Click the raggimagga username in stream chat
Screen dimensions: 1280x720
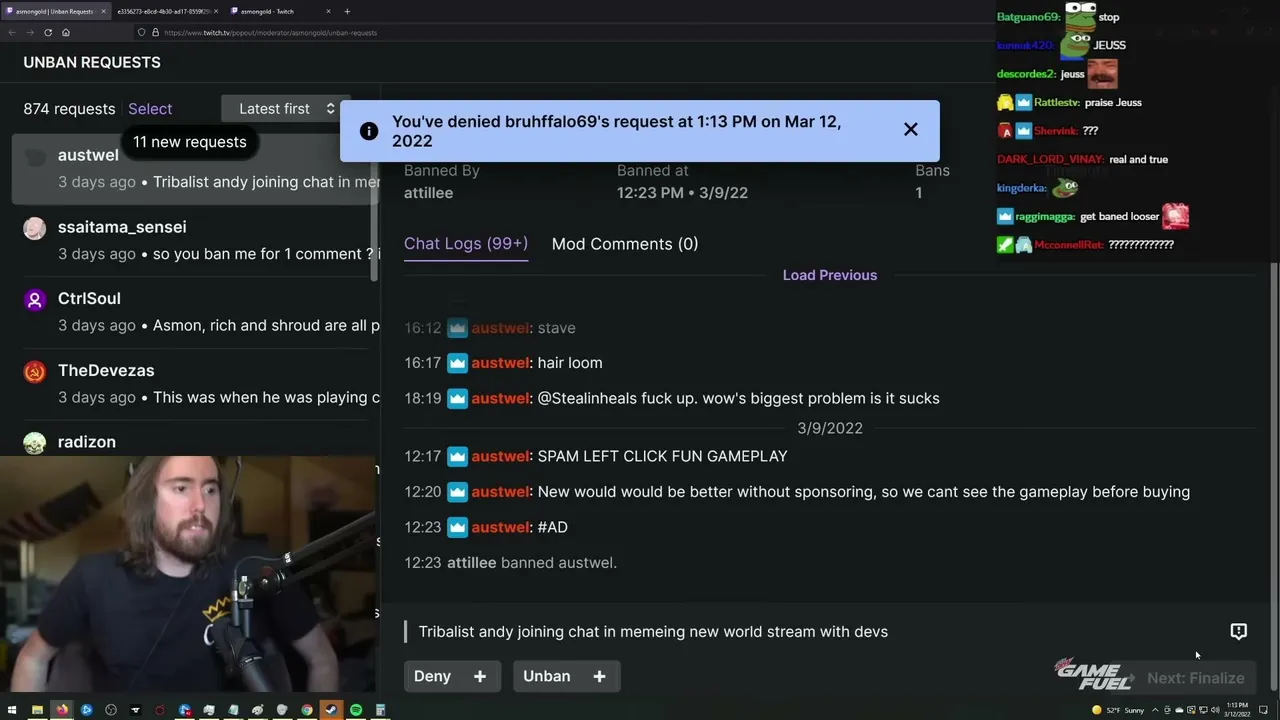pos(1044,216)
